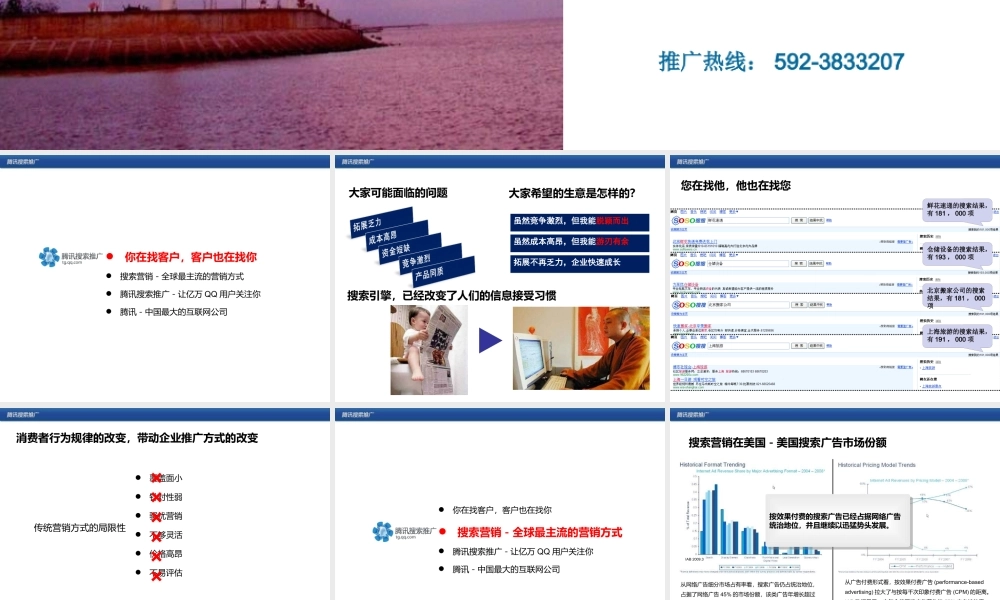Click the black bullet 你在找客户，客户也在找你
The image size is (1000, 600).
[502, 510]
